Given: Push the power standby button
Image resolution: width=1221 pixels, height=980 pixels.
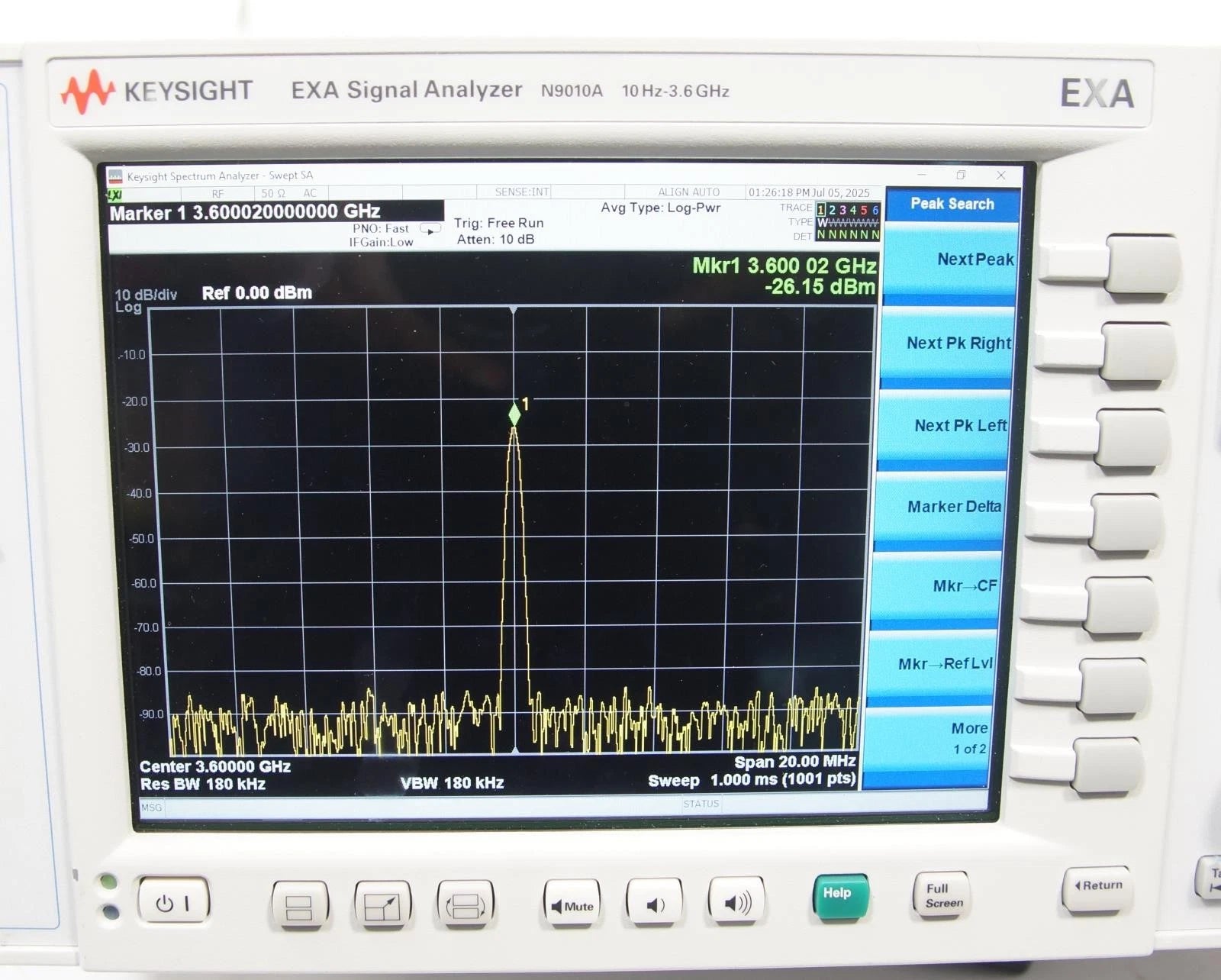Looking at the screenshot, I should click(x=172, y=903).
